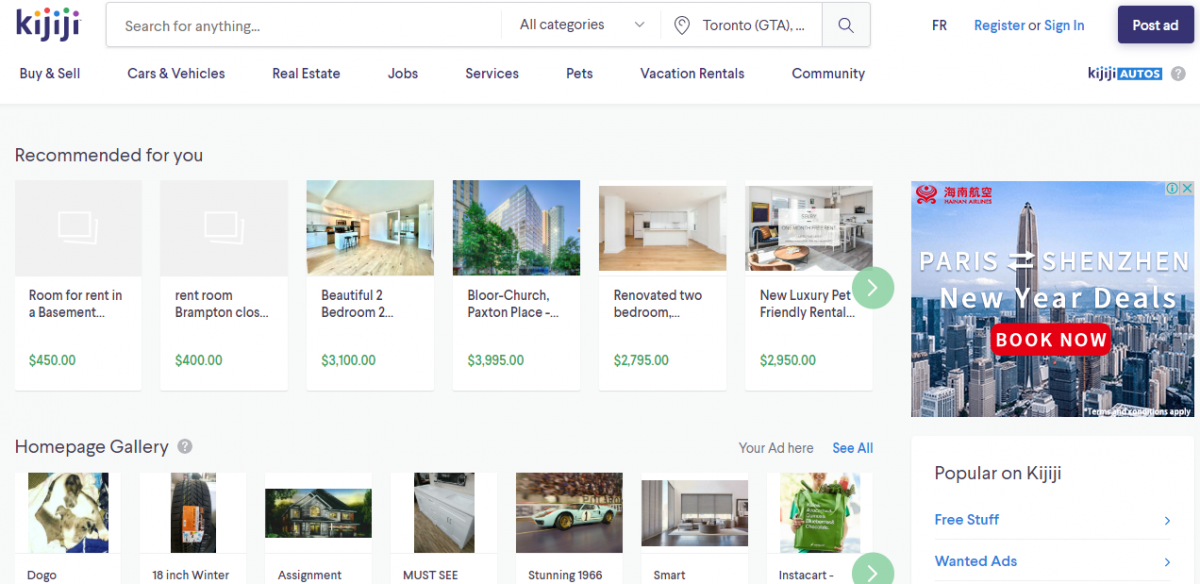Open Wanted Ads in Popular on Kijiji

pos(975,561)
